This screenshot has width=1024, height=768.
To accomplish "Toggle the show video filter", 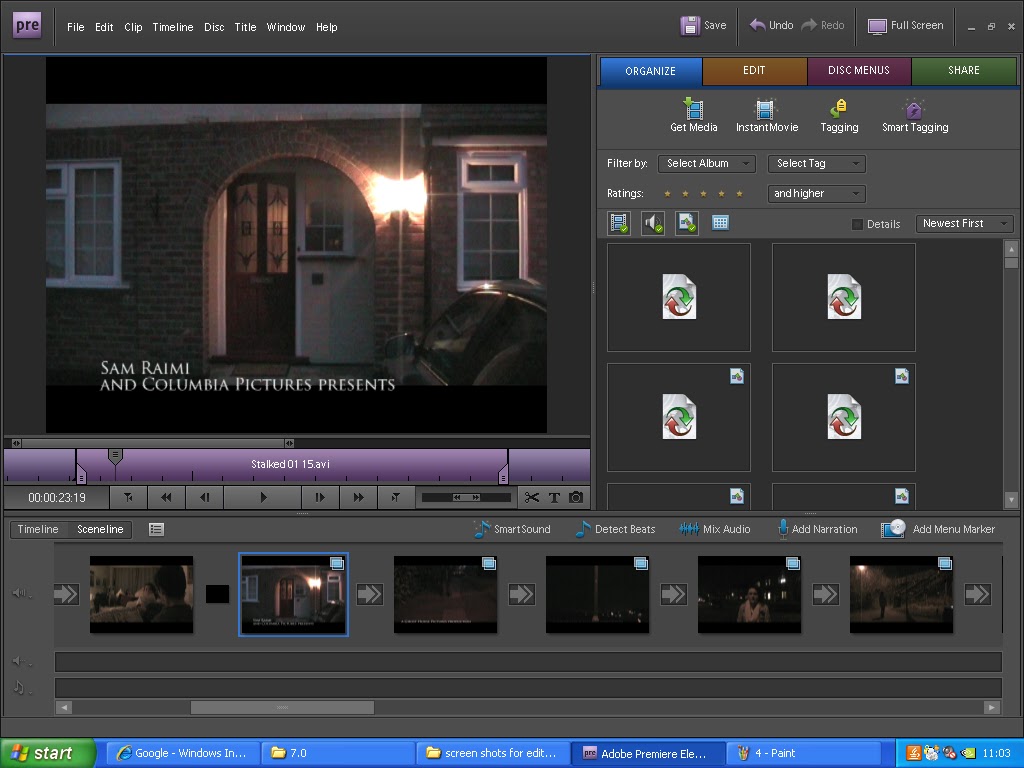I will click(x=618, y=223).
